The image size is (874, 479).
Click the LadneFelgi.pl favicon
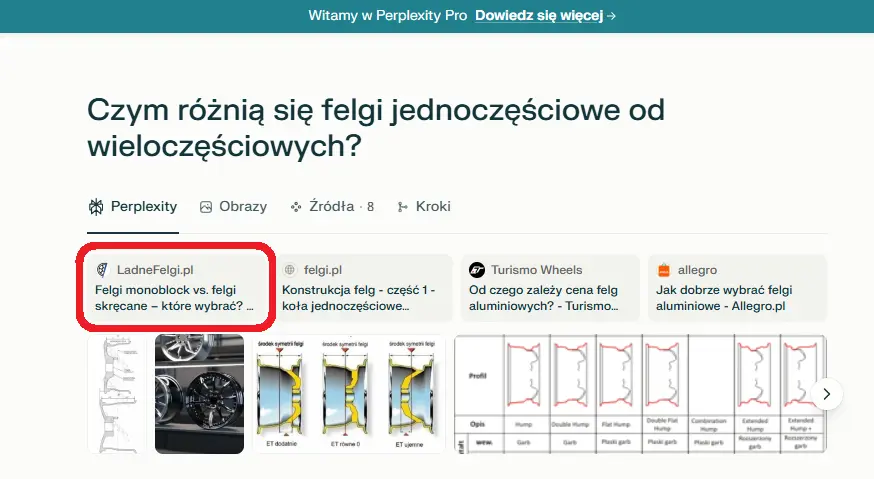(102, 270)
